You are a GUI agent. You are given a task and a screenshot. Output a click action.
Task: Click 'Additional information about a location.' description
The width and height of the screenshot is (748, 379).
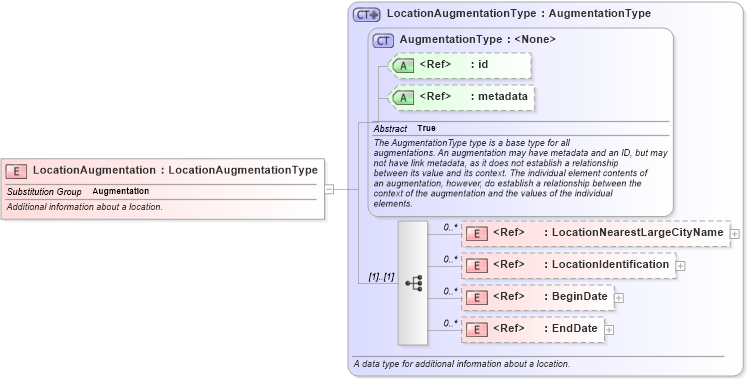pyautogui.click(x=84, y=207)
